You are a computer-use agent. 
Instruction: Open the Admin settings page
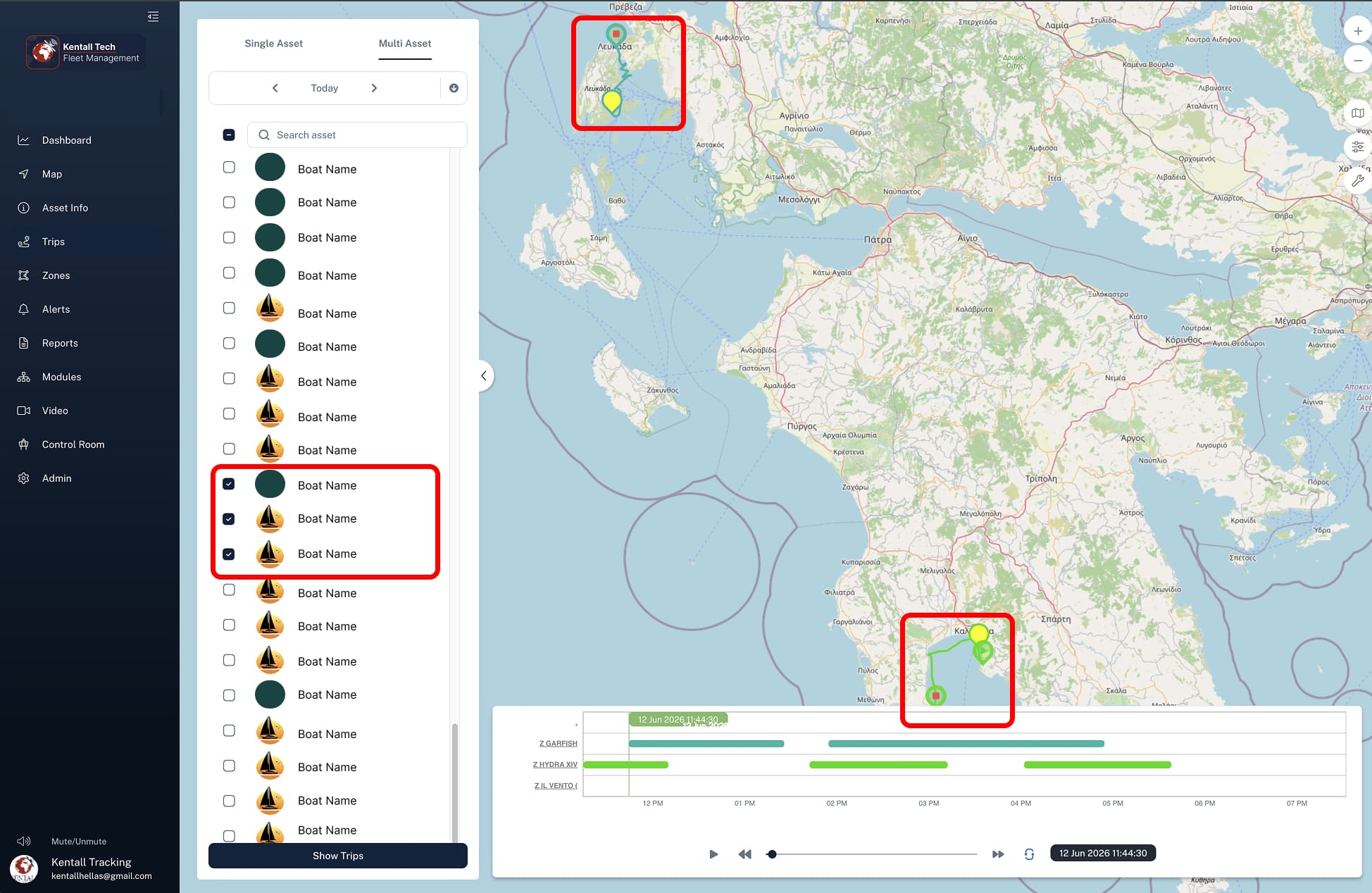pos(56,478)
